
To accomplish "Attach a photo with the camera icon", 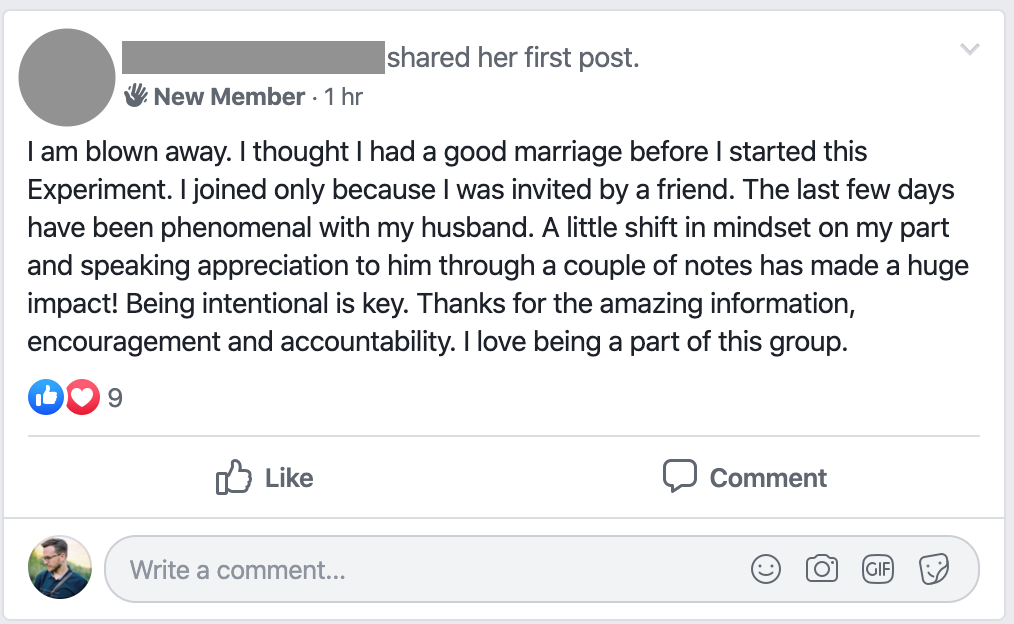I will click(x=821, y=569).
